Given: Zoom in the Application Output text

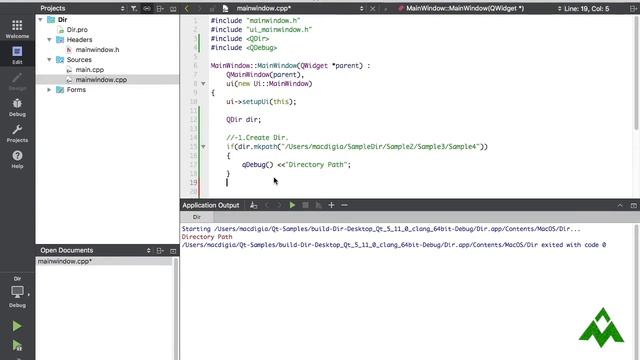Looking at the screenshot, I should pyautogui.click(x=331, y=205).
